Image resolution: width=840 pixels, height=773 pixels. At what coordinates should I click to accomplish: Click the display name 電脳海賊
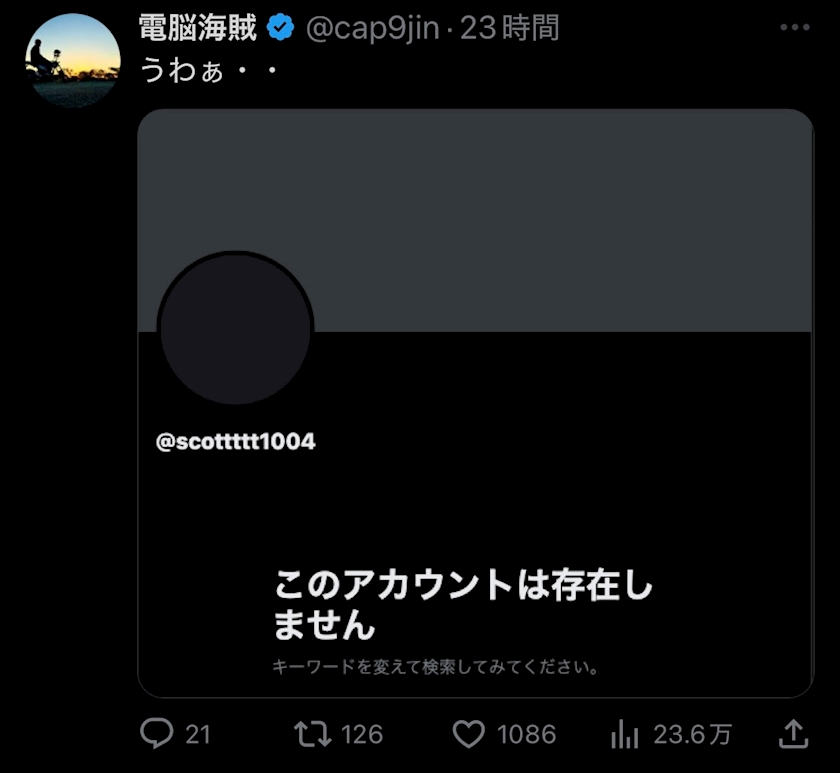tap(198, 29)
